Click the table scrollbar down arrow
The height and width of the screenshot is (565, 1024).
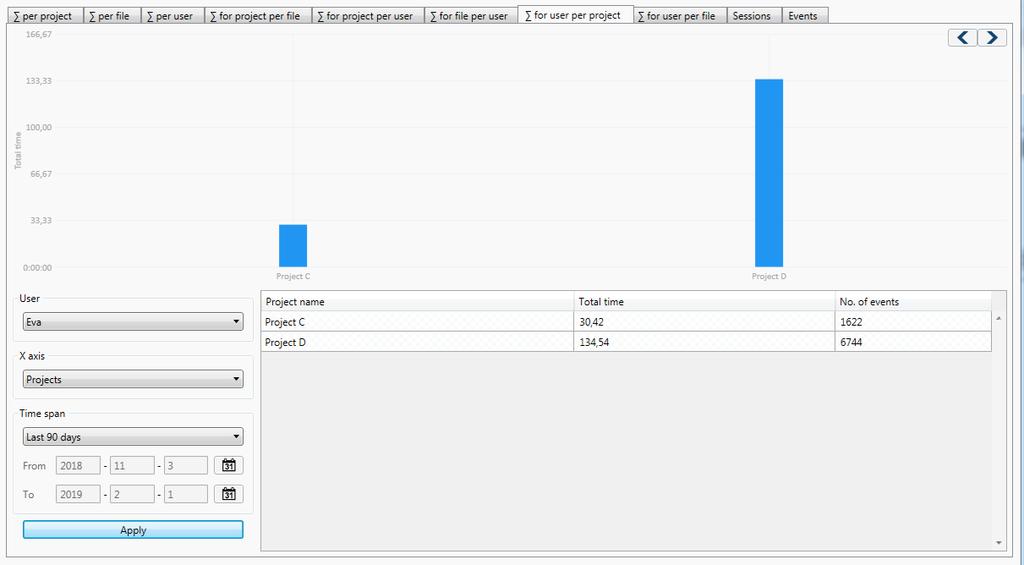click(x=999, y=543)
